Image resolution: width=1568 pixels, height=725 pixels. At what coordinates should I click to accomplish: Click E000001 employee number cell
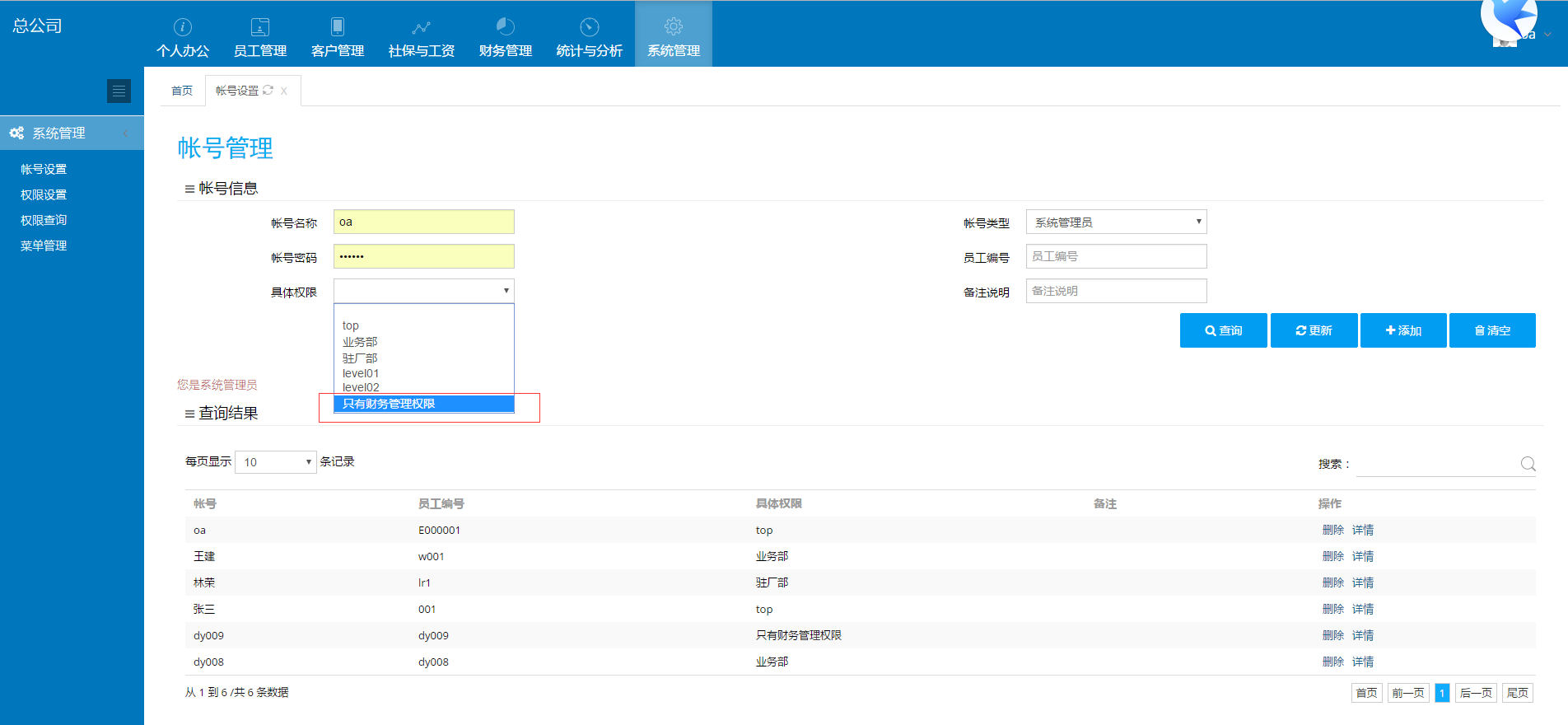(439, 530)
